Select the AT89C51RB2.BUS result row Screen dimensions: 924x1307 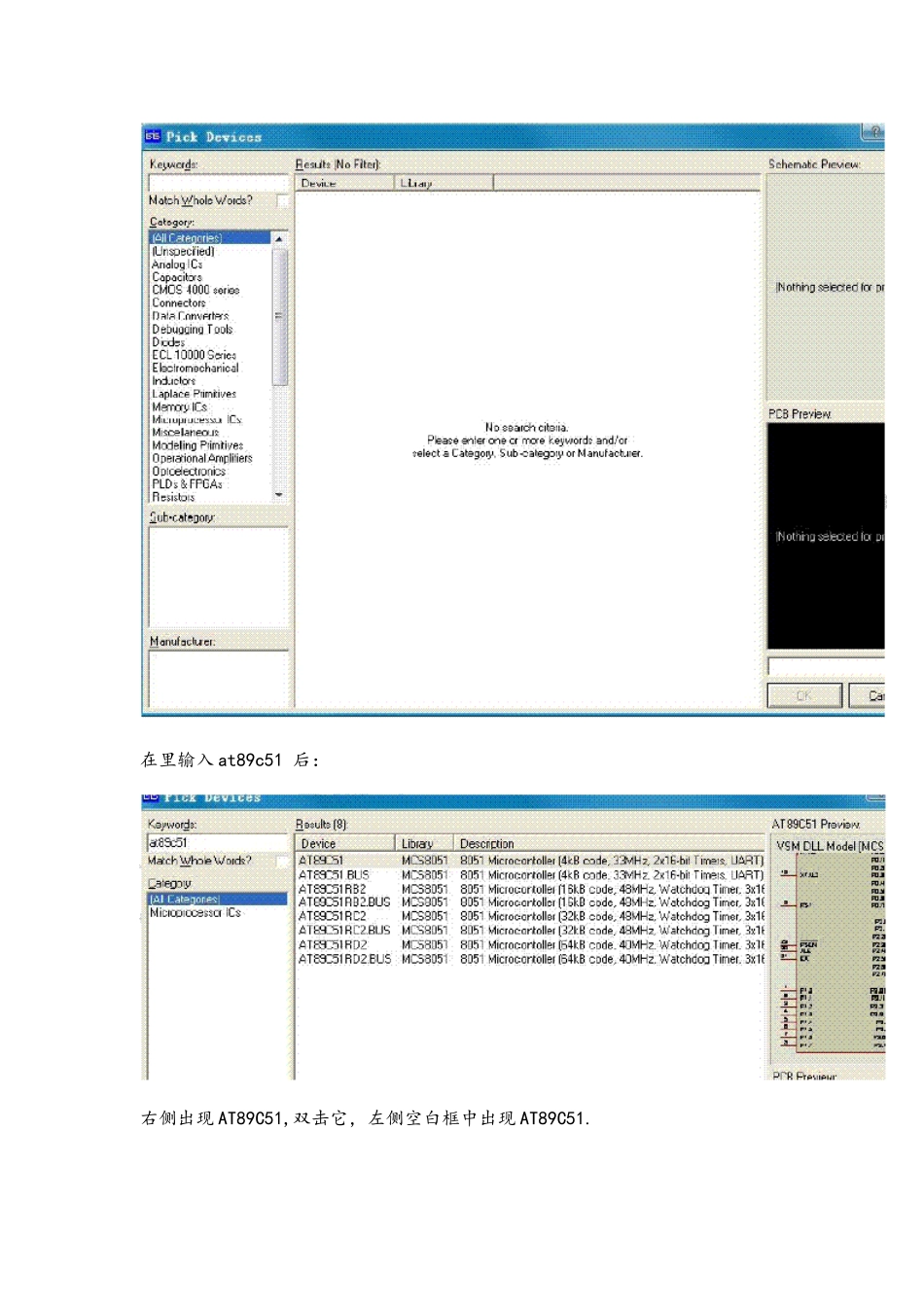(530, 902)
